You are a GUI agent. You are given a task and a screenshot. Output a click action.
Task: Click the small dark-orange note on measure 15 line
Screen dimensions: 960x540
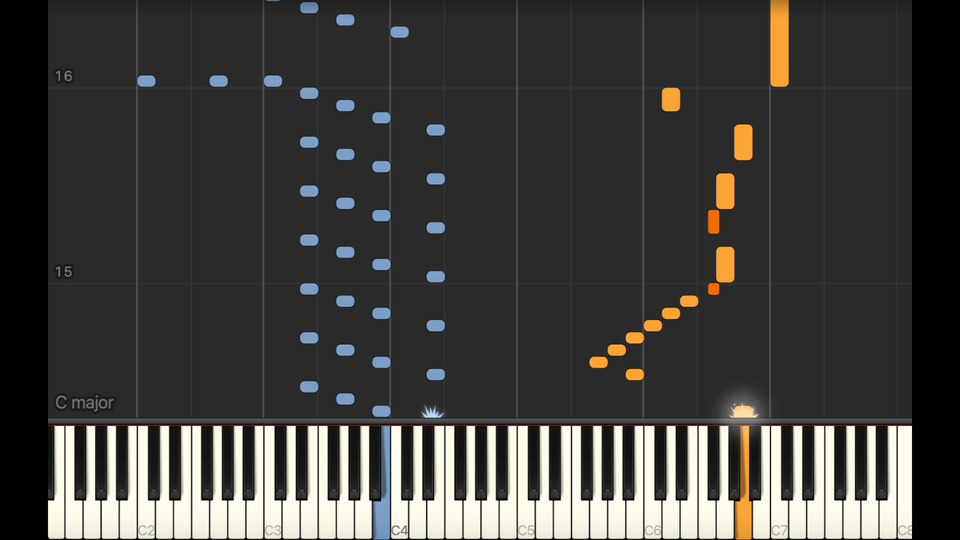tap(713, 289)
